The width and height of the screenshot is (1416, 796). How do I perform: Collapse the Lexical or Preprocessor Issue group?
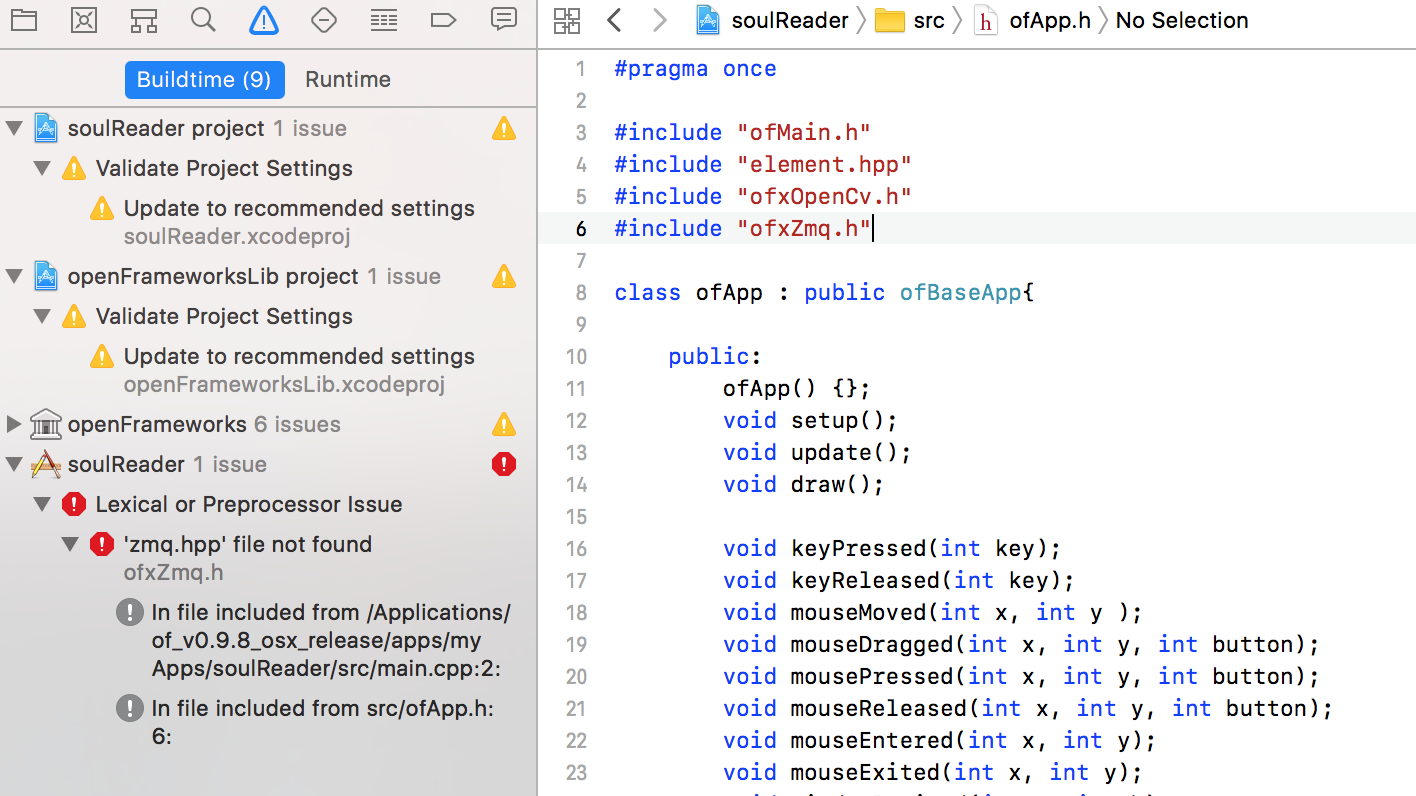point(42,505)
